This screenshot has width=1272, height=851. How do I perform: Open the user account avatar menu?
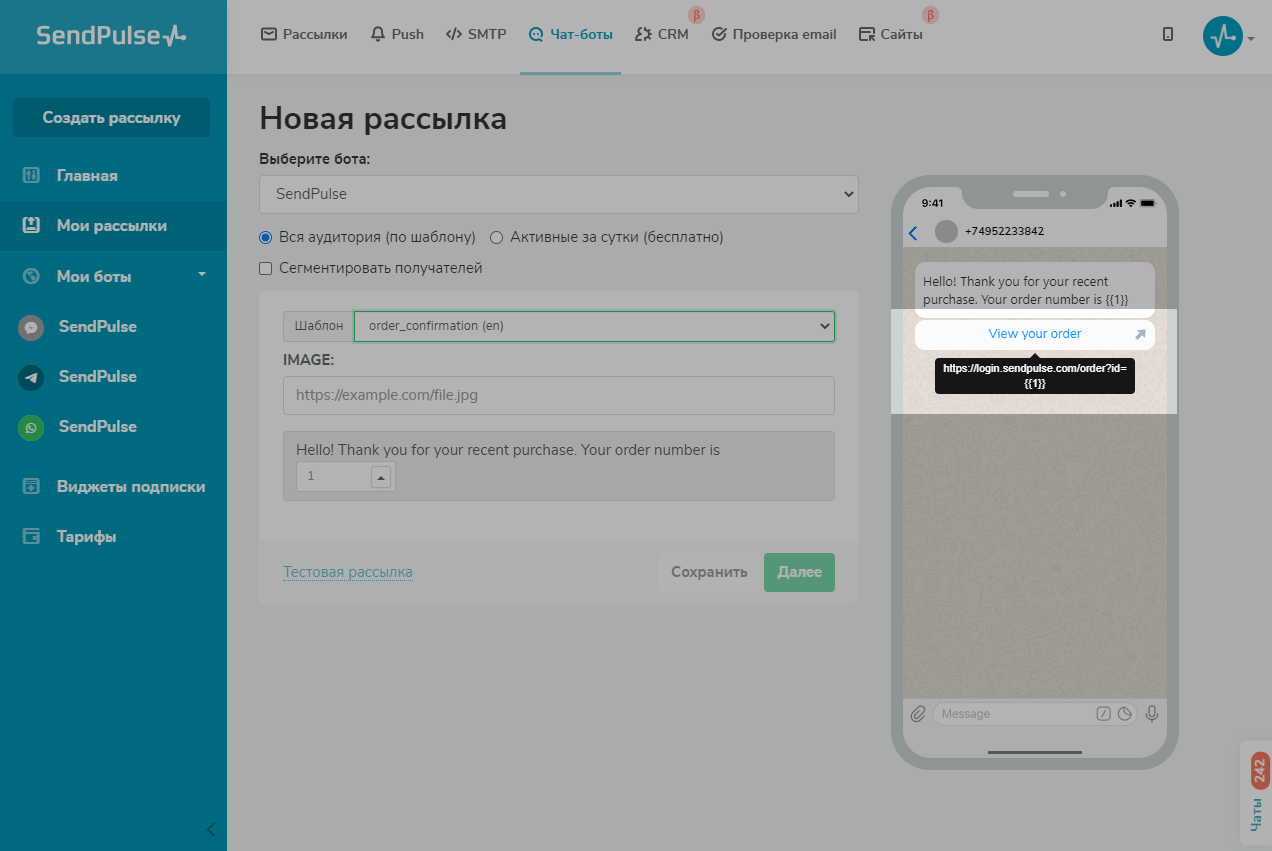pos(1228,37)
